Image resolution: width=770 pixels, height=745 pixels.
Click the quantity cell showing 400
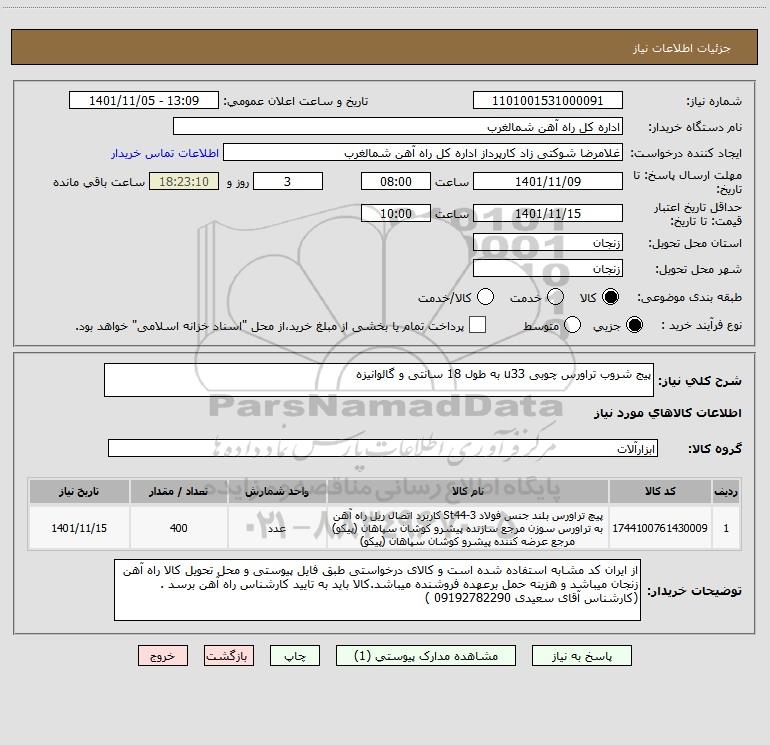[179, 528]
